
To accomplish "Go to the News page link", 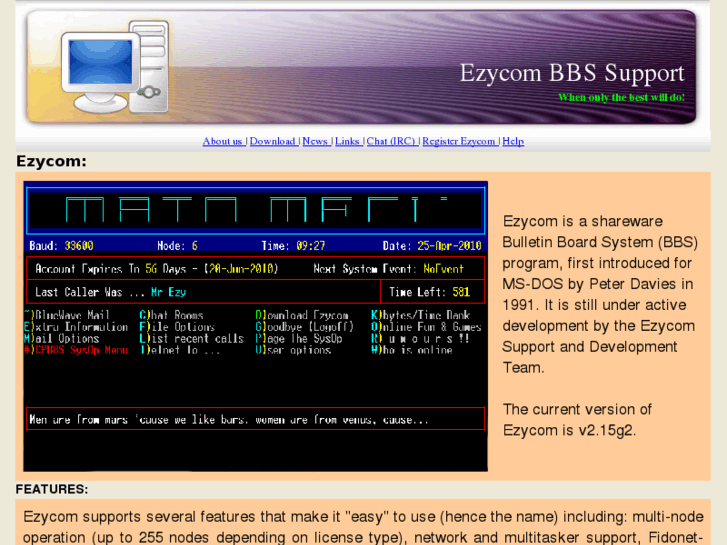I will point(316,141).
